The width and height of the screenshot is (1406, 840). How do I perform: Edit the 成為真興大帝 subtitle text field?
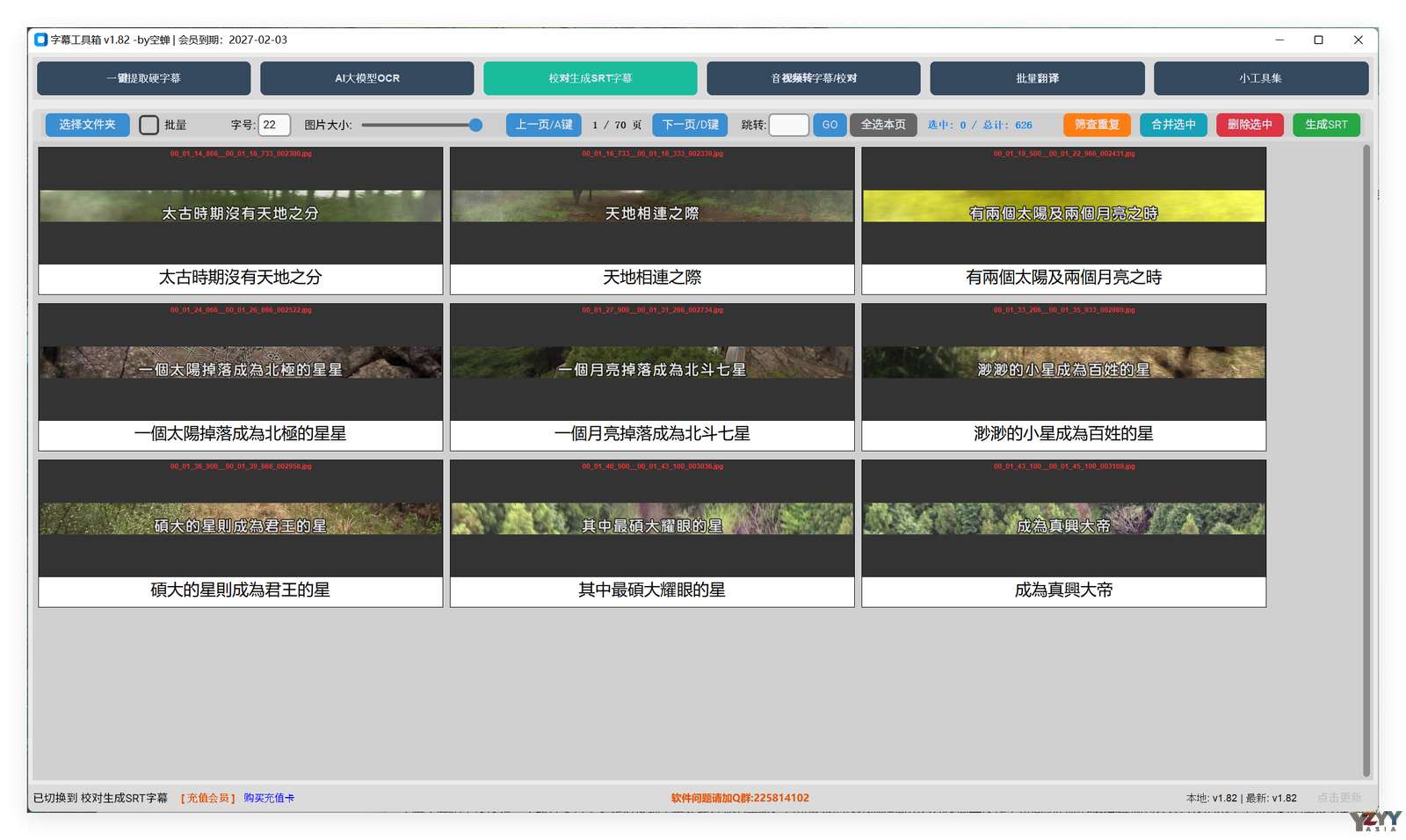tap(1063, 590)
